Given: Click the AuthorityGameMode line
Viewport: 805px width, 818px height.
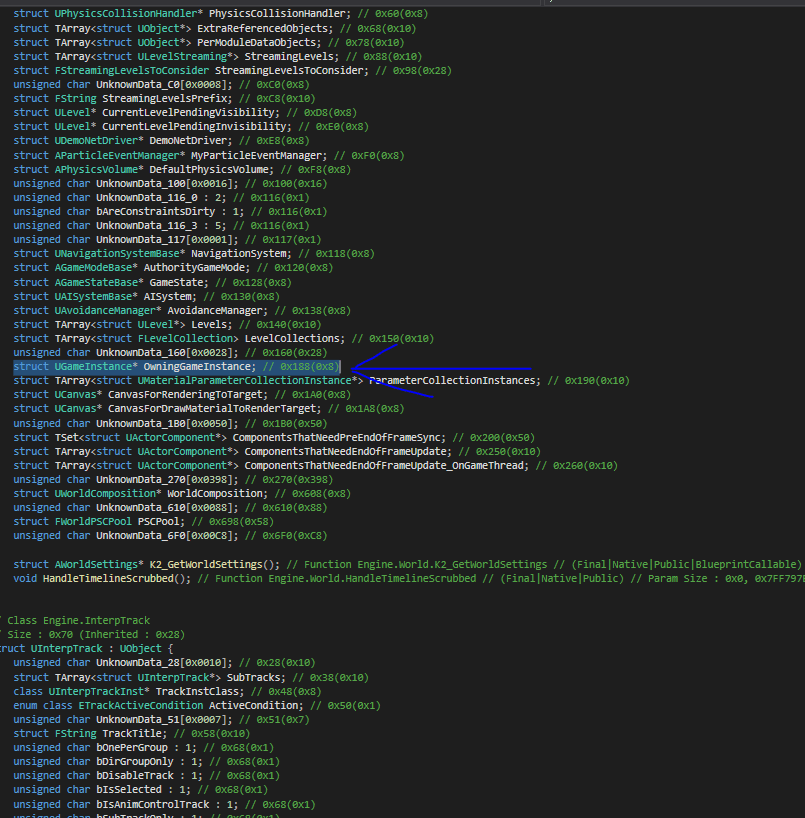Looking at the screenshot, I should point(173,268).
